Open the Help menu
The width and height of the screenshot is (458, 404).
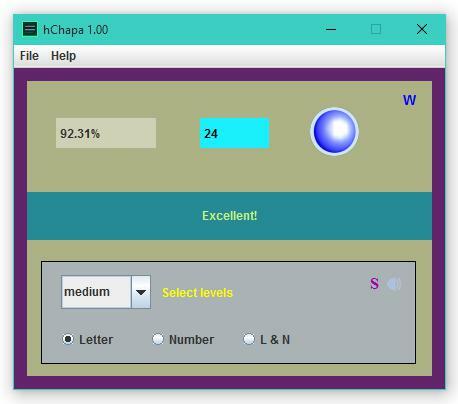point(63,56)
